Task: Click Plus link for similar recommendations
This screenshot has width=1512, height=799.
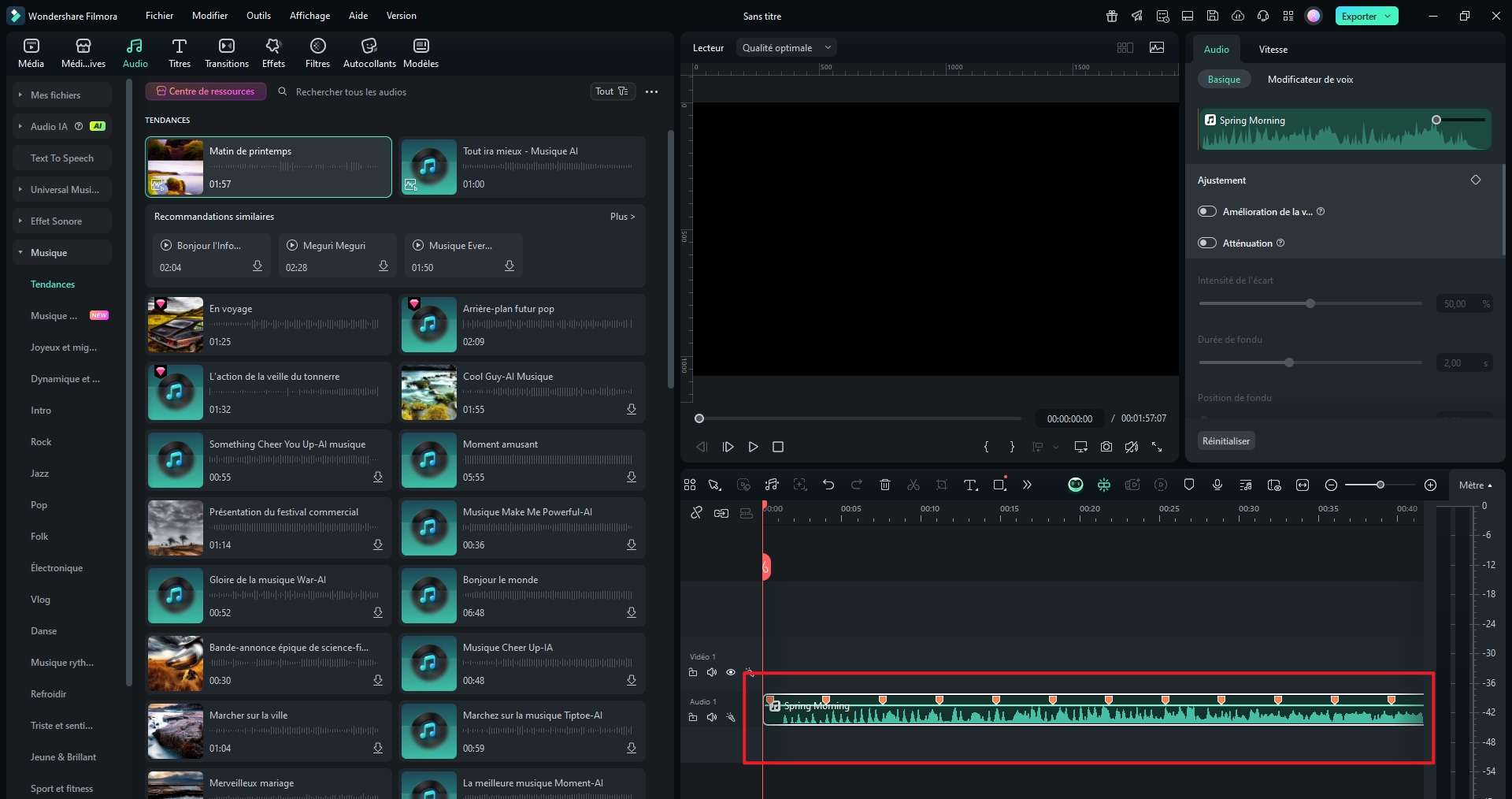Action: (622, 216)
